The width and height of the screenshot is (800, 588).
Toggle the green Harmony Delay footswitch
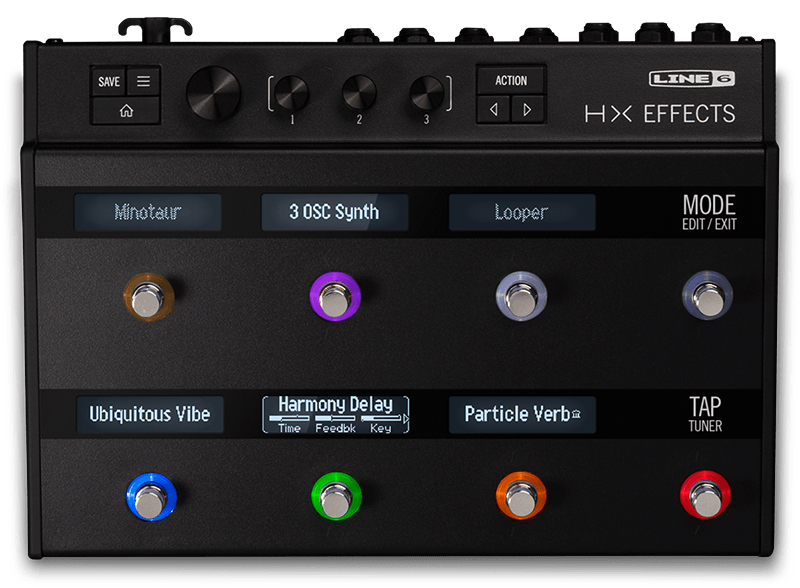pyautogui.click(x=337, y=497)
